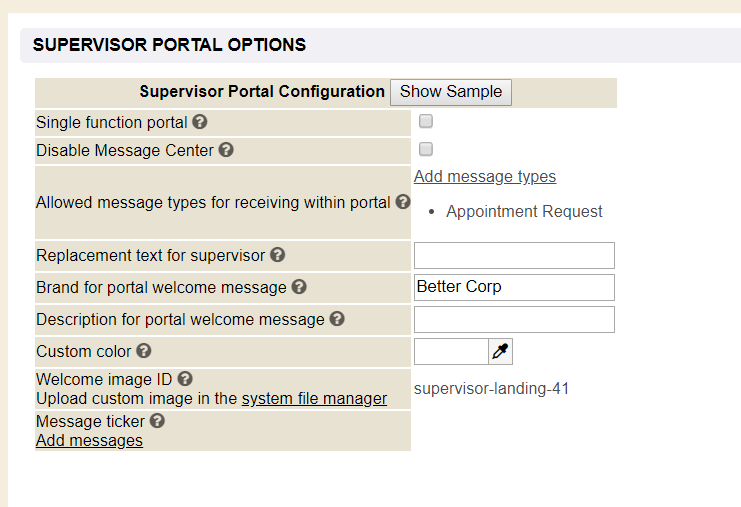Screen dimensions: 741x507
Task: Click help icon for Replacement text for supervisor
Action: coord(278,255)
